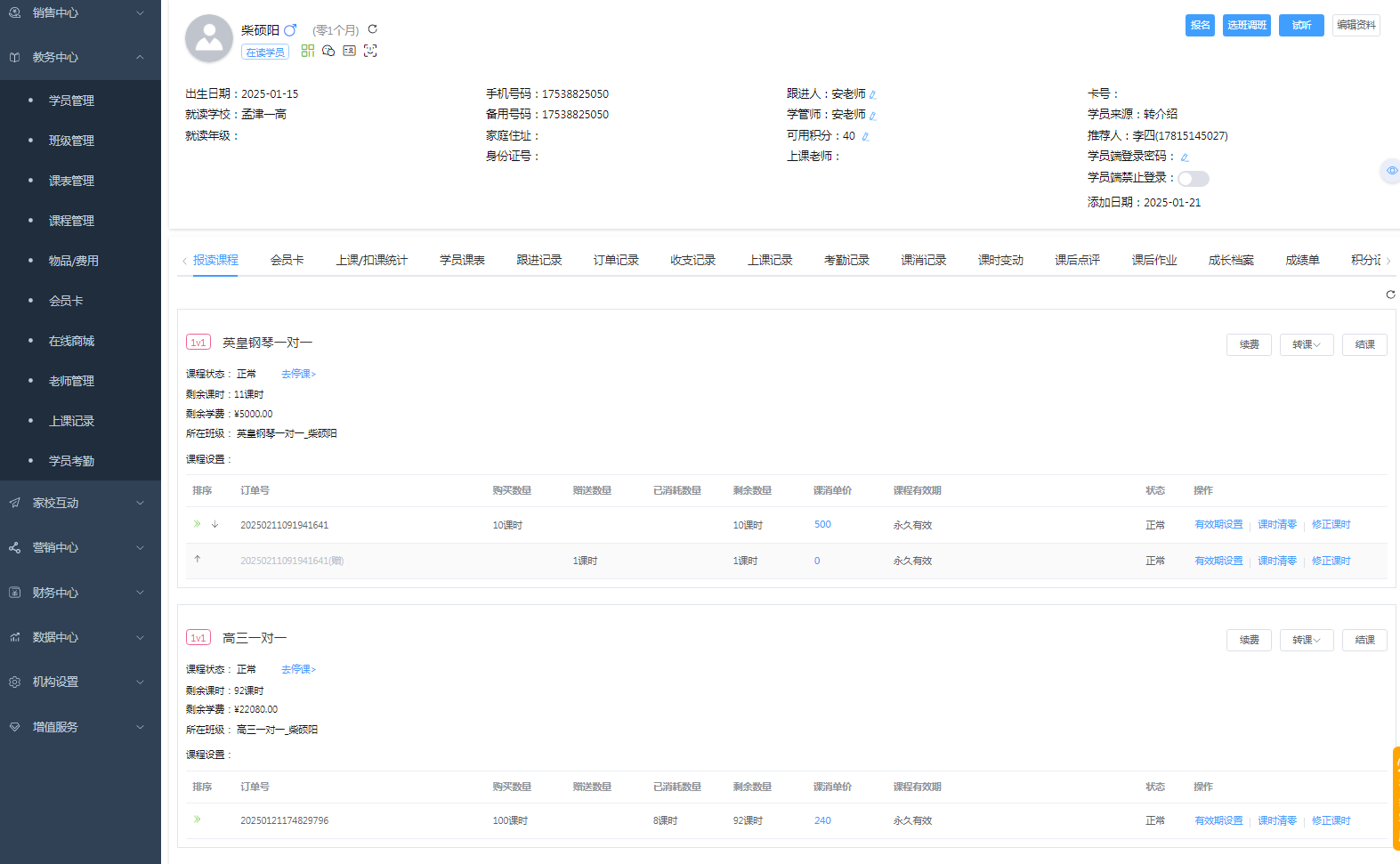The image size is (1400, 864).
Task: Expand the 家校互动 sidebar menu
Action: pyautogui.click(x=80, y=503)
